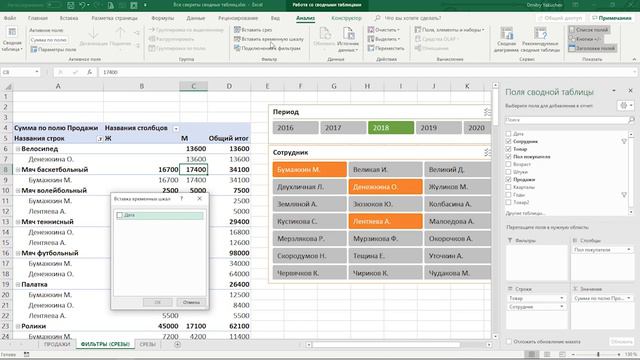
Task: Collapse the Палатка row group
Action: pyautogui.click(x=18, y=284)
